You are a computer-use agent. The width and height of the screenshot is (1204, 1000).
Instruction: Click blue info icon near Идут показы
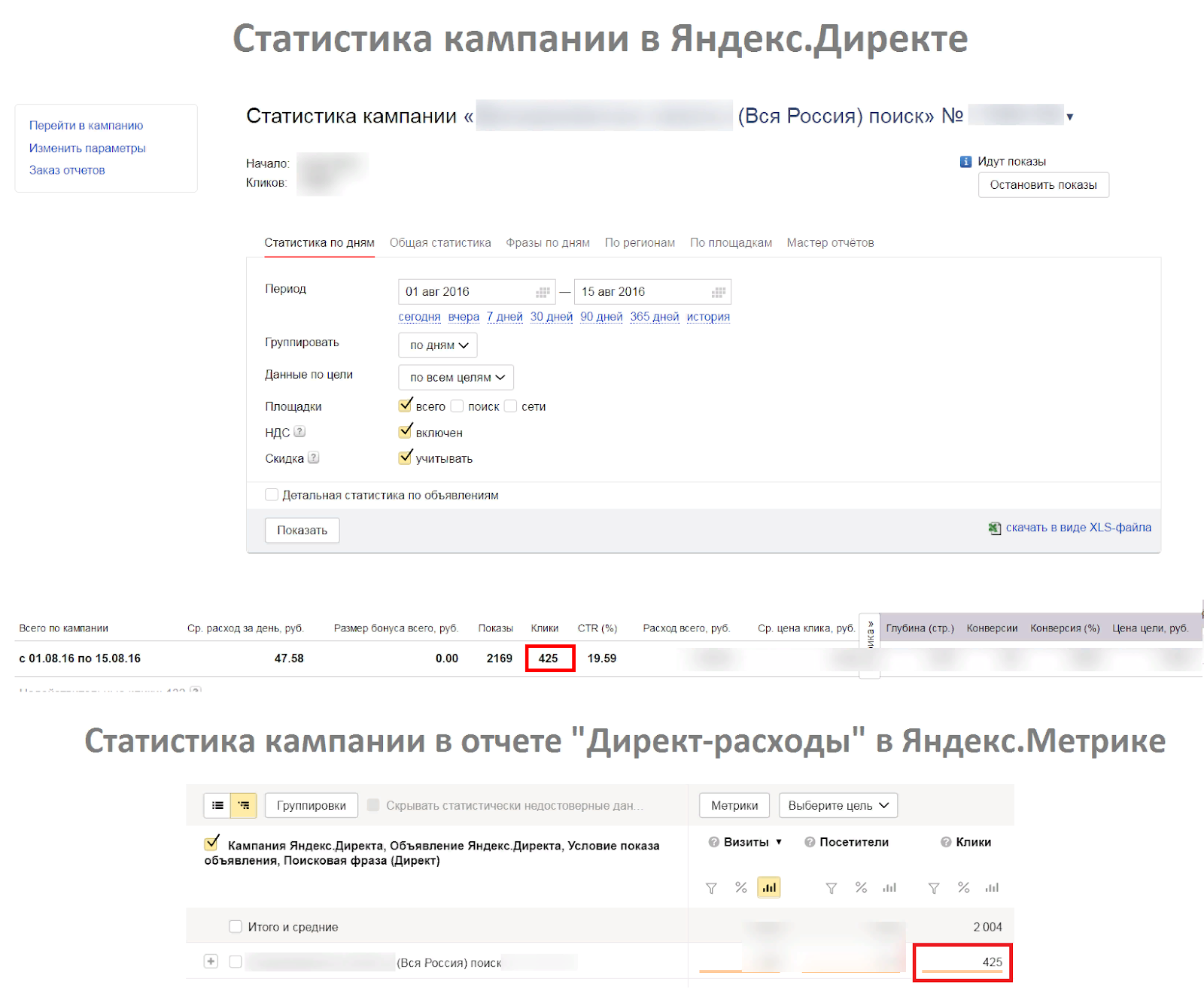pos(965,162)
